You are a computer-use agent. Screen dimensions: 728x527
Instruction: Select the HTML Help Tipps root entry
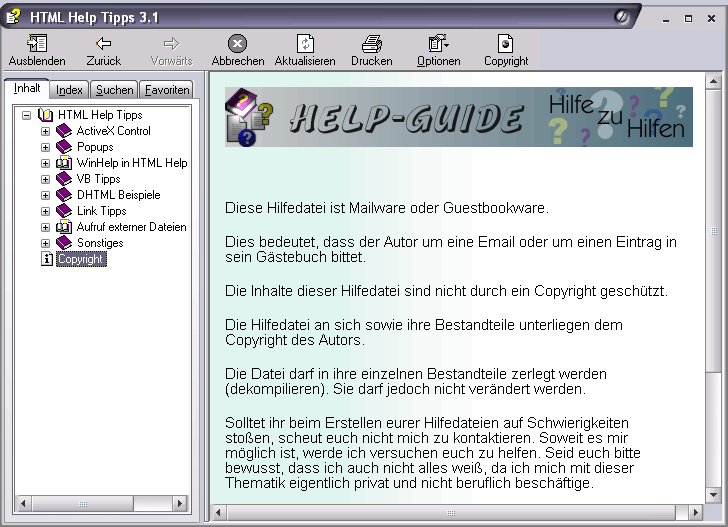tap(100, 115)
